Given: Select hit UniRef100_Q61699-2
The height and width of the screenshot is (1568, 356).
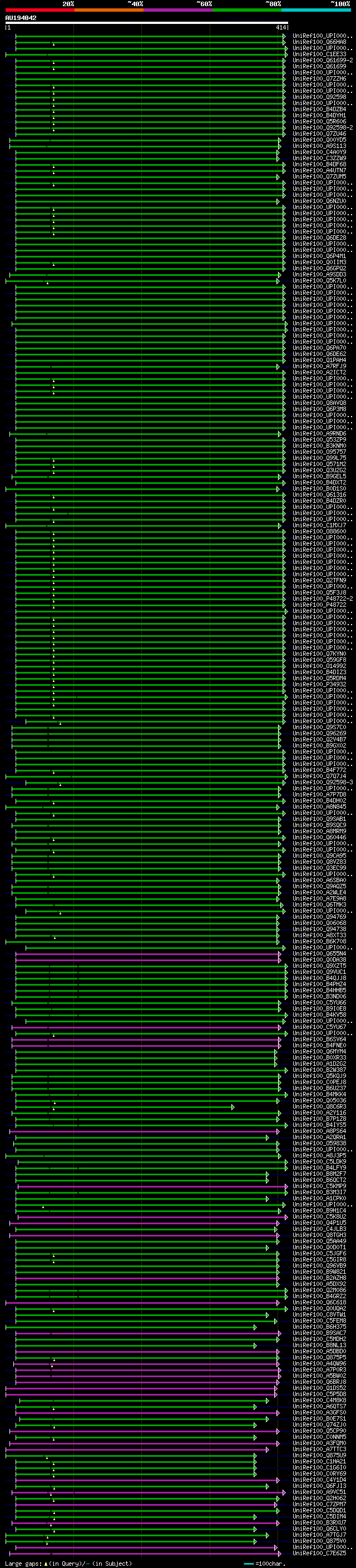Looking at the screenshot, I should point(323,60).
